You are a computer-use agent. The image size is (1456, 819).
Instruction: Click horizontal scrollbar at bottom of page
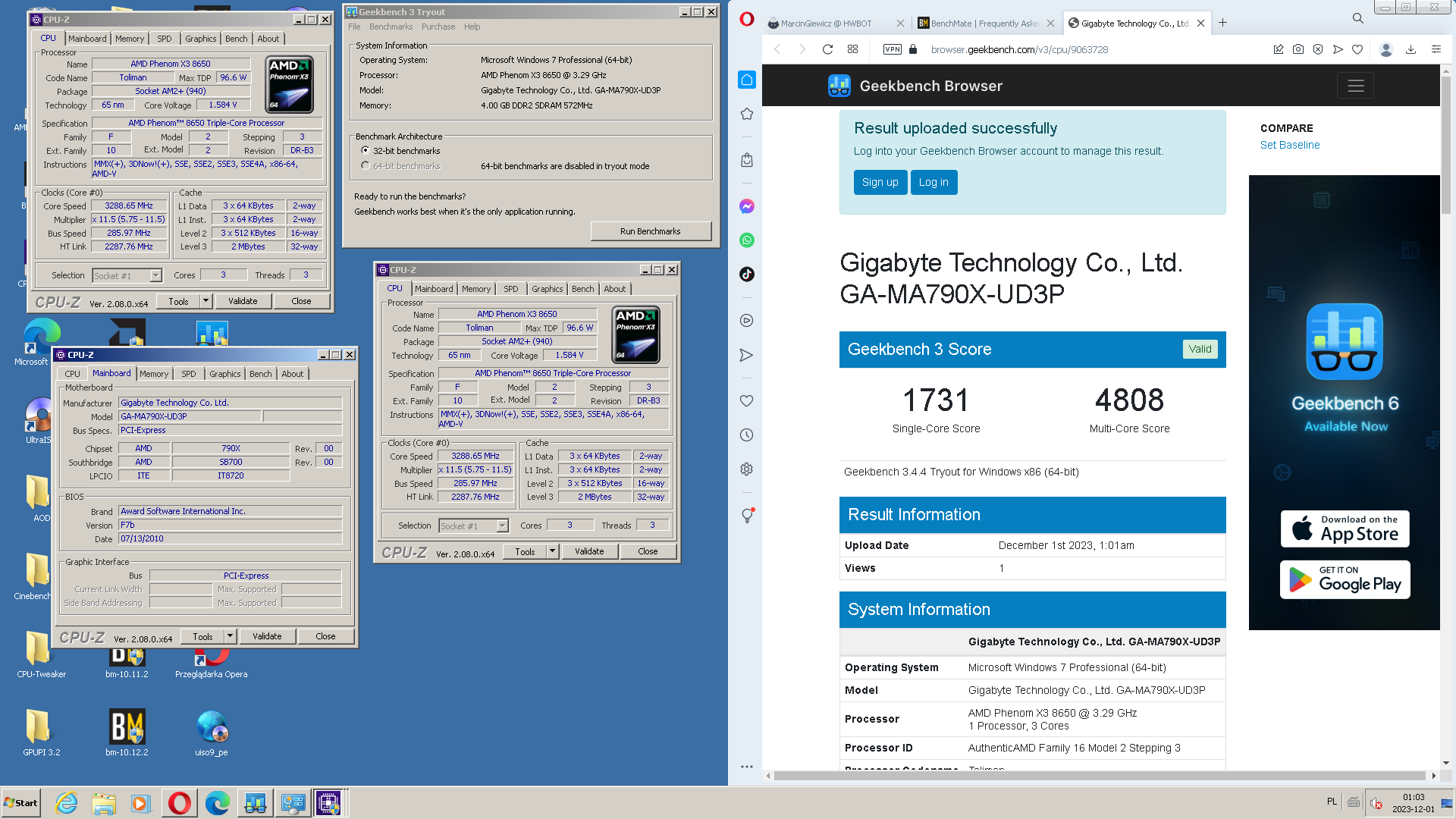[1100, 776]
